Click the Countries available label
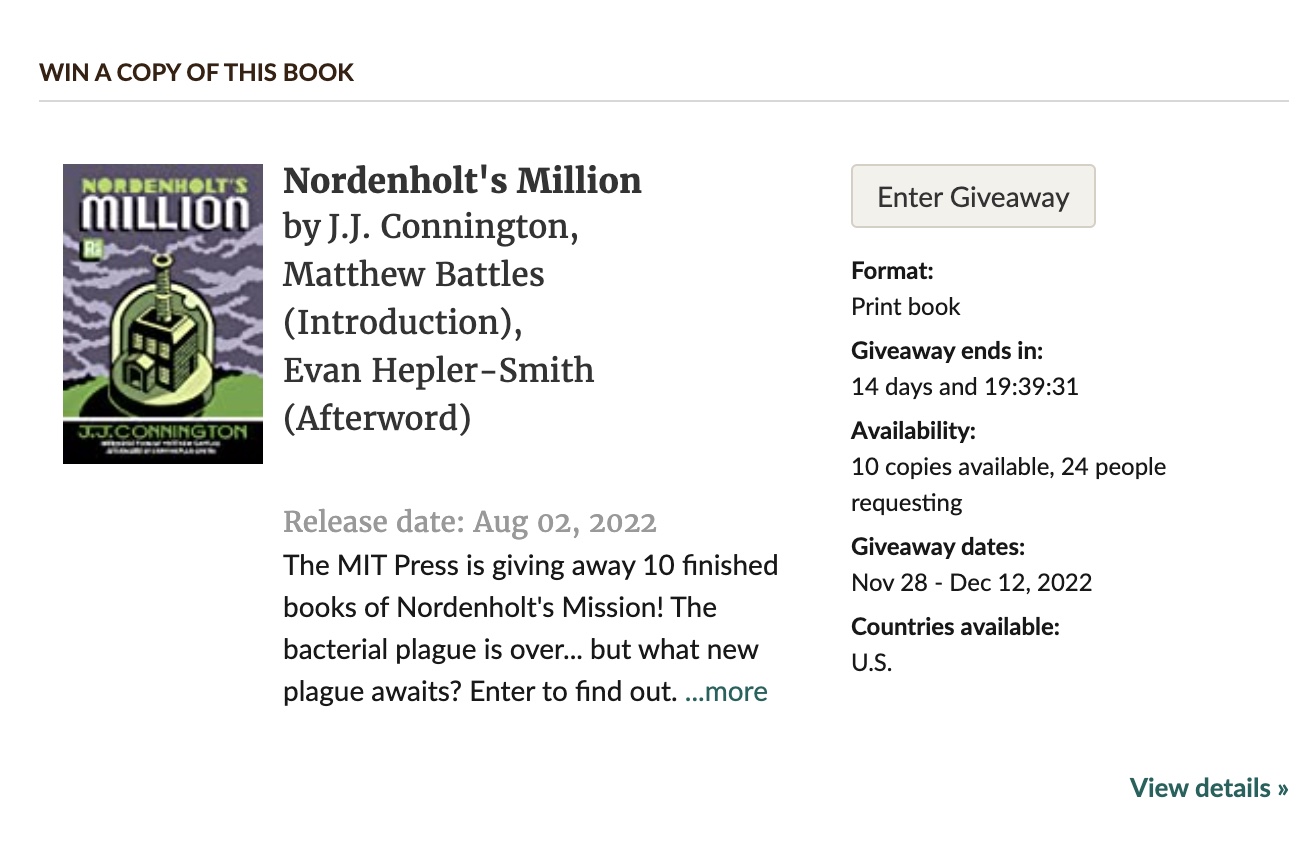This screenshot has height=852, width=1314. coord(955,627)
